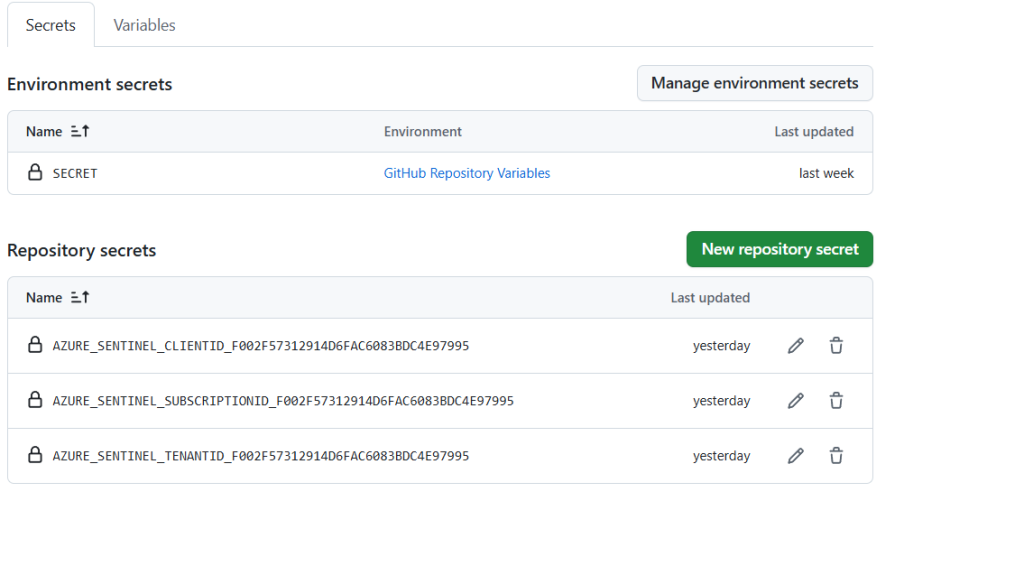The image size is (1024, 566).
Task: Open GitHub Repository Variables environment link
Action: click(466, 173)
